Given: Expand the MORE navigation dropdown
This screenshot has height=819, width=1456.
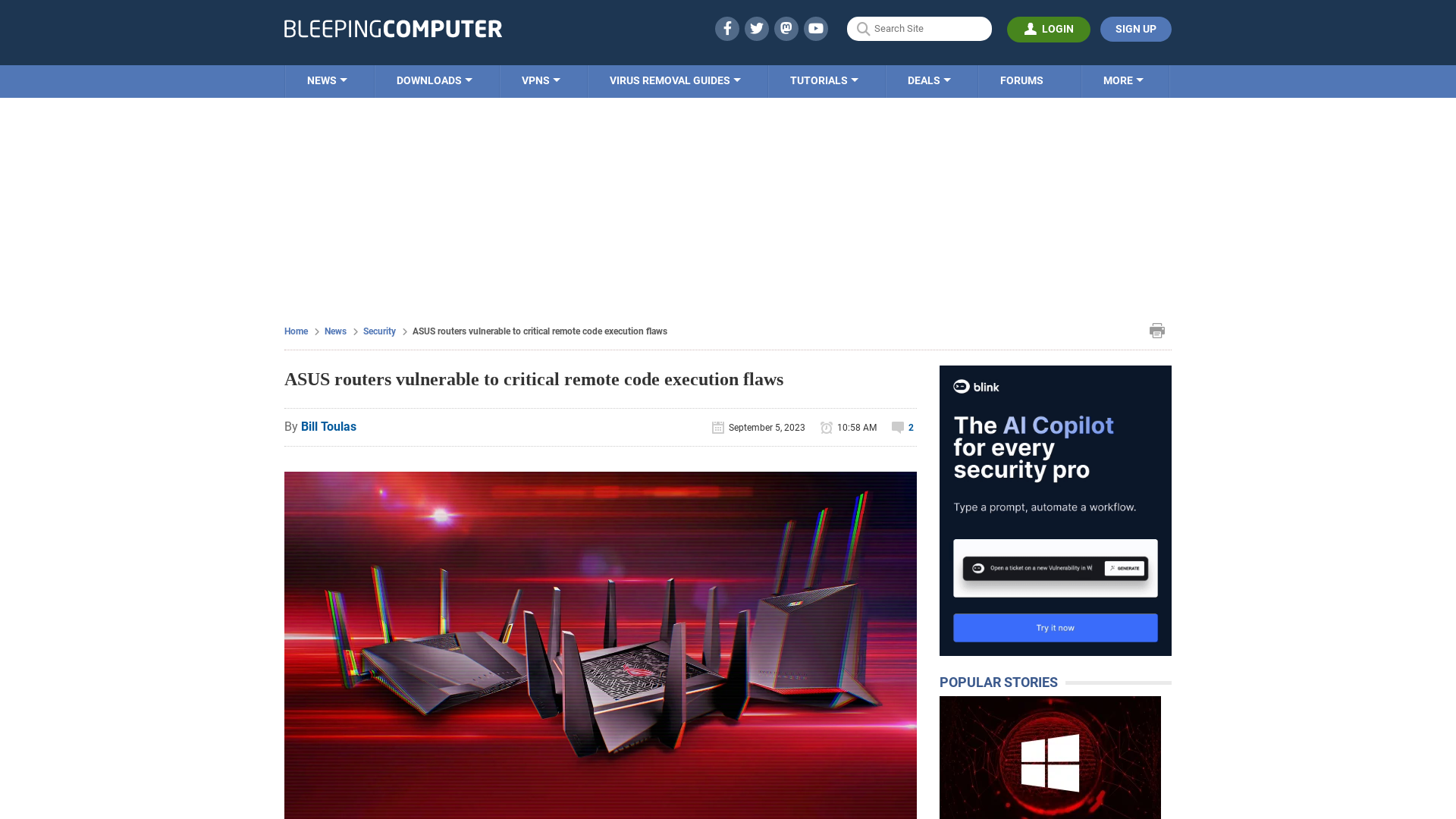Looking at the screenshot, I should coord(1123,80).
